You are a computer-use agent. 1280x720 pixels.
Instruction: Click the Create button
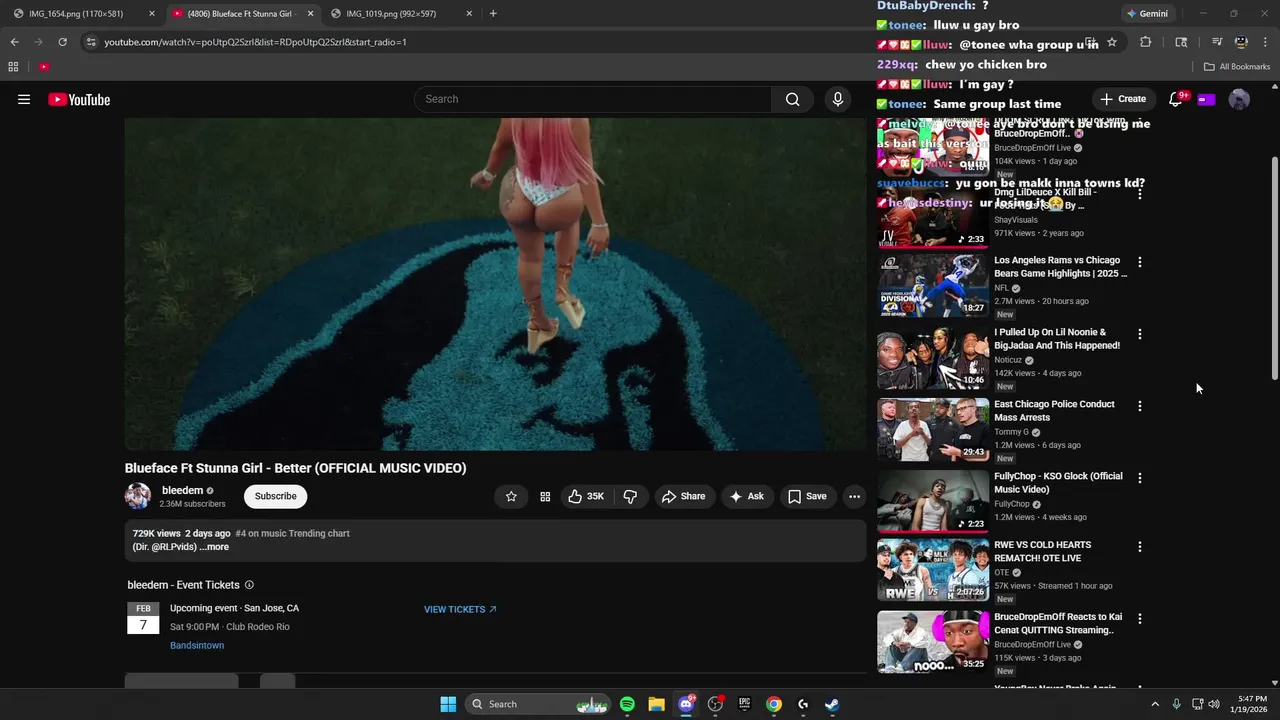tap(1123, 99)
